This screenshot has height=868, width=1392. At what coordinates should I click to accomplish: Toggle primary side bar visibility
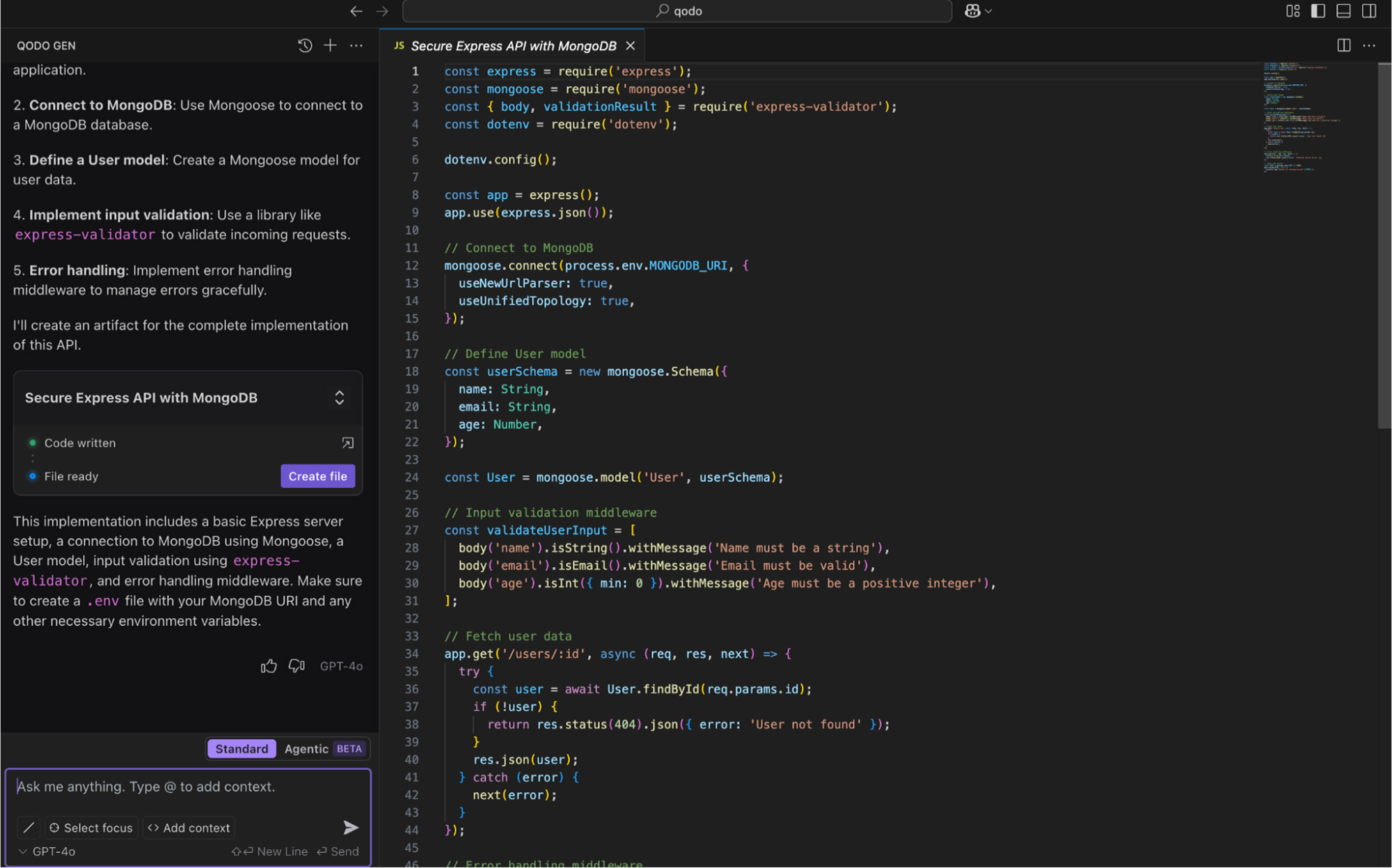pyautogui.click(x=1318, y=11)
